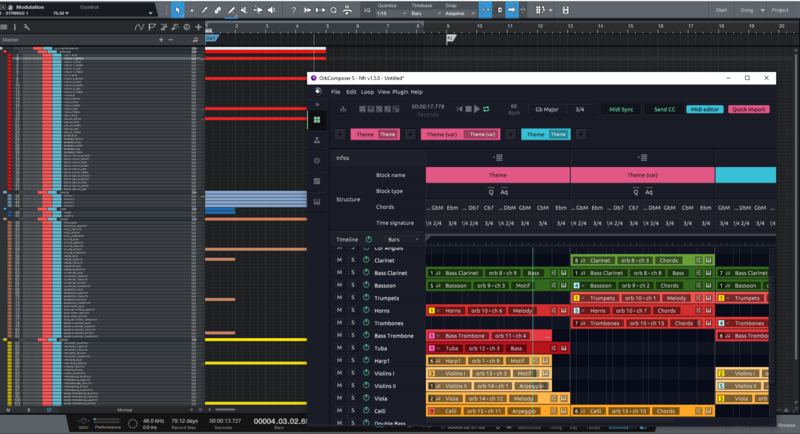Open the Gb Major key selector
Screen dimensions: 800x434
pyautogui.click(x=545, y=109)
